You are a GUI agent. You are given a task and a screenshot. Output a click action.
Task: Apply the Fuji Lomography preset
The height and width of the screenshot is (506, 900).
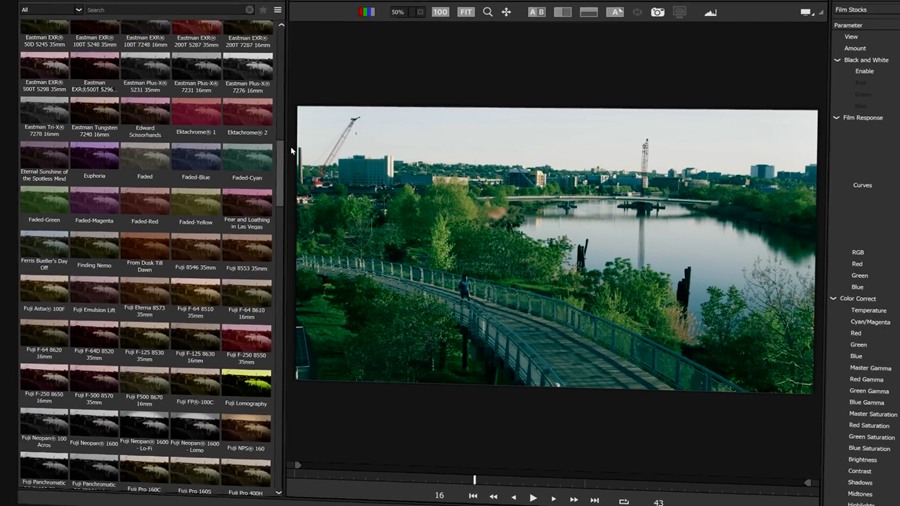coord(246,388)
